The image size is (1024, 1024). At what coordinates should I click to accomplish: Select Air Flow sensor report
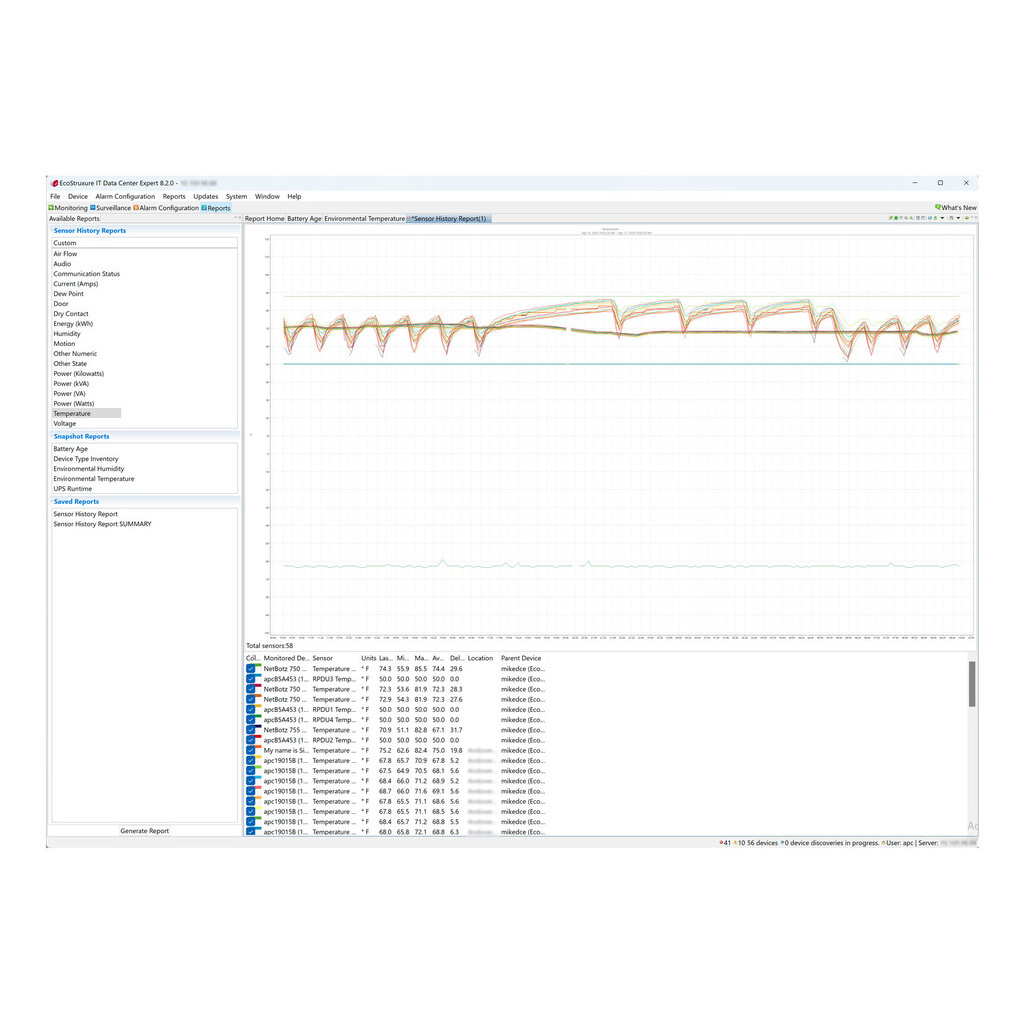(x=65, y=254)
